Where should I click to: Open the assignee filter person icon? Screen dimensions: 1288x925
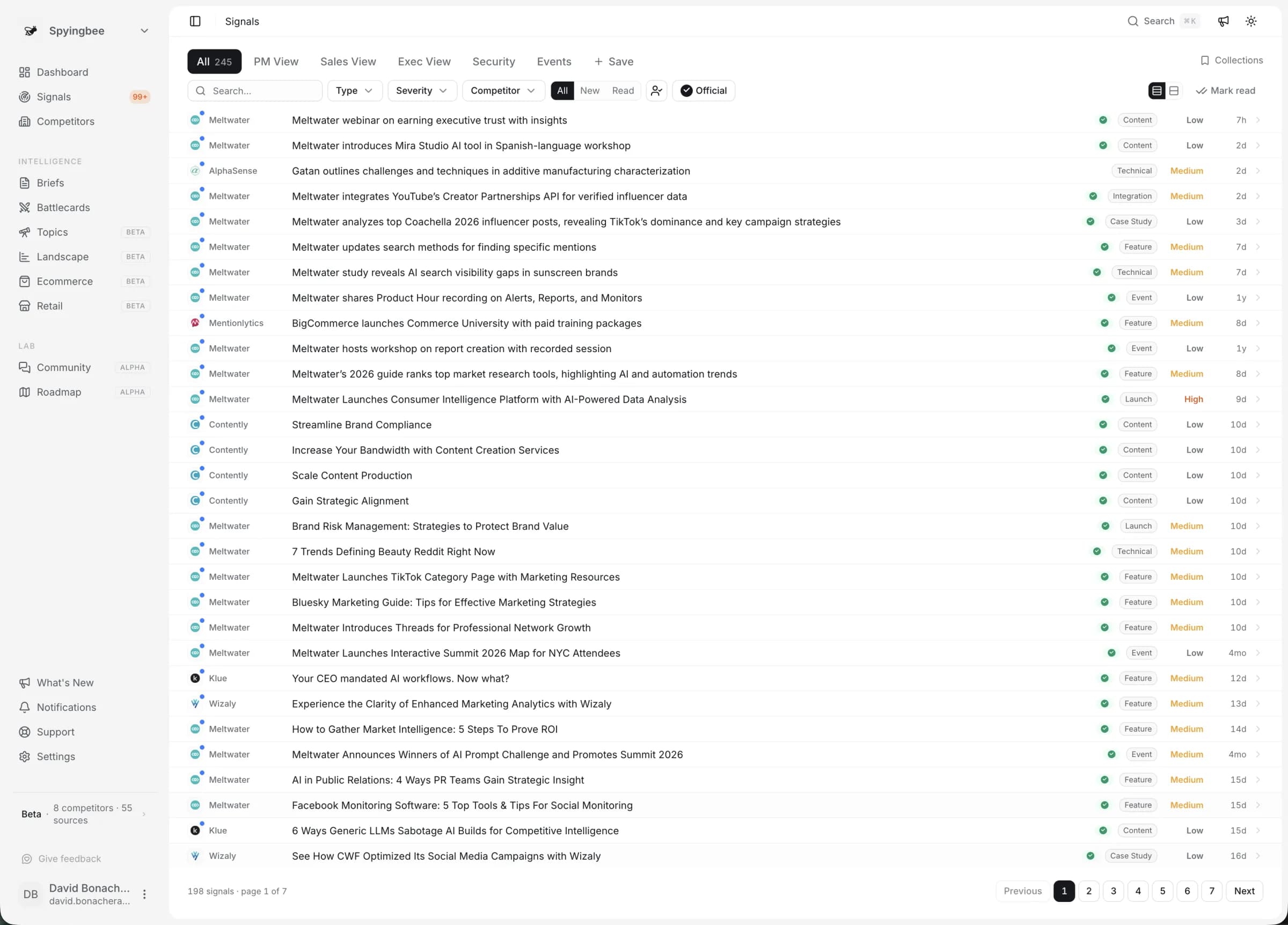656,90
